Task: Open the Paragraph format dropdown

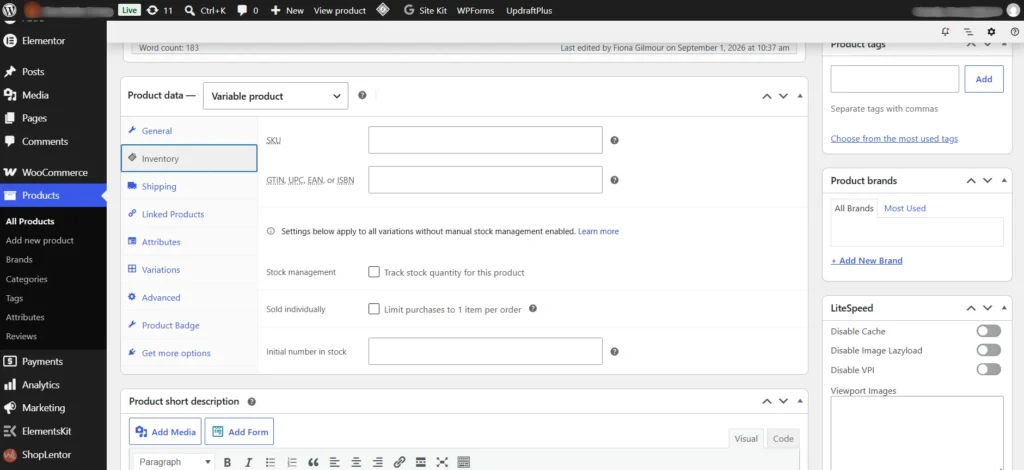Action: click(174, 462)
